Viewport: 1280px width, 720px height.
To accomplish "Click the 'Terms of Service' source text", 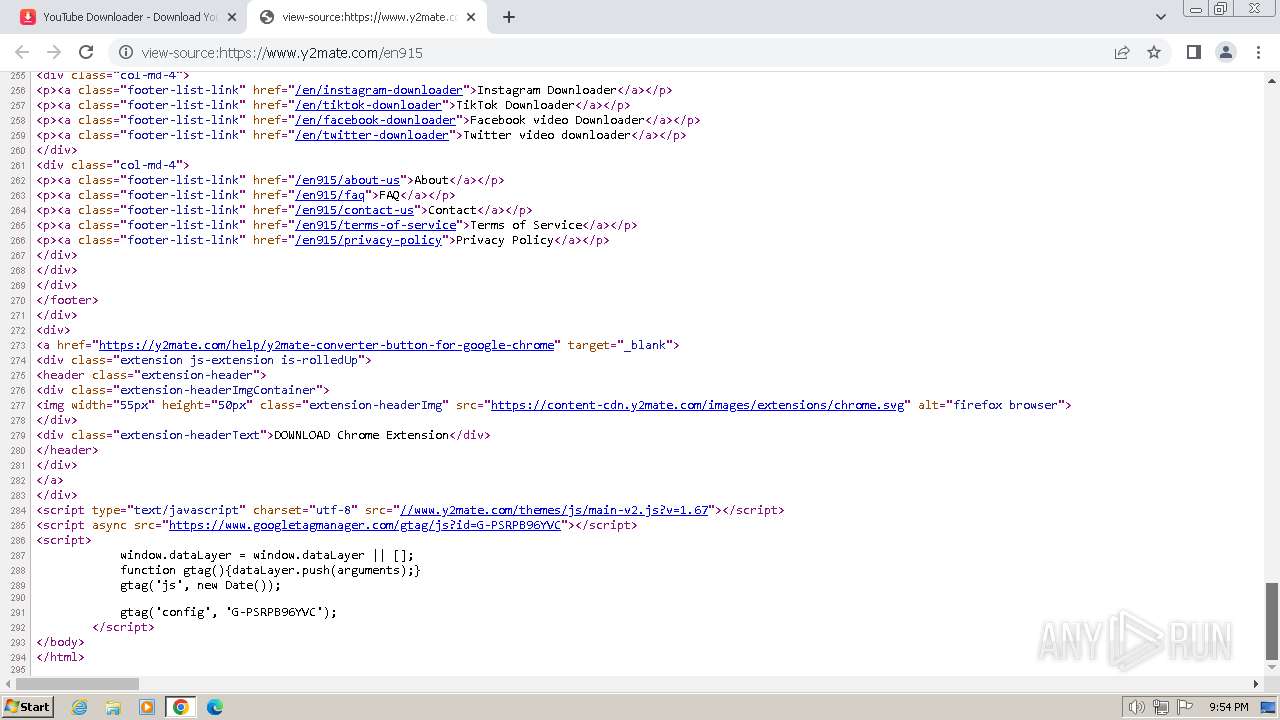I will click(526, 225).
